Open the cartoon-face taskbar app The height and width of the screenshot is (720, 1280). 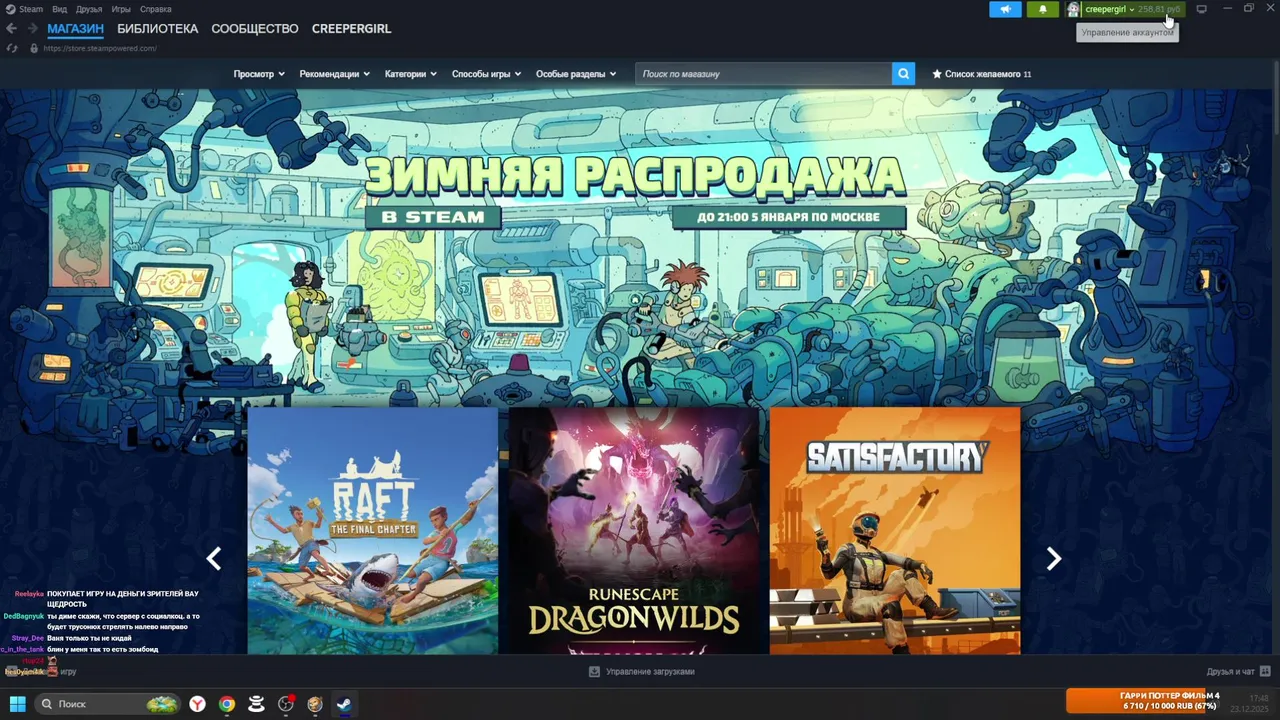(x=315, y=704)
